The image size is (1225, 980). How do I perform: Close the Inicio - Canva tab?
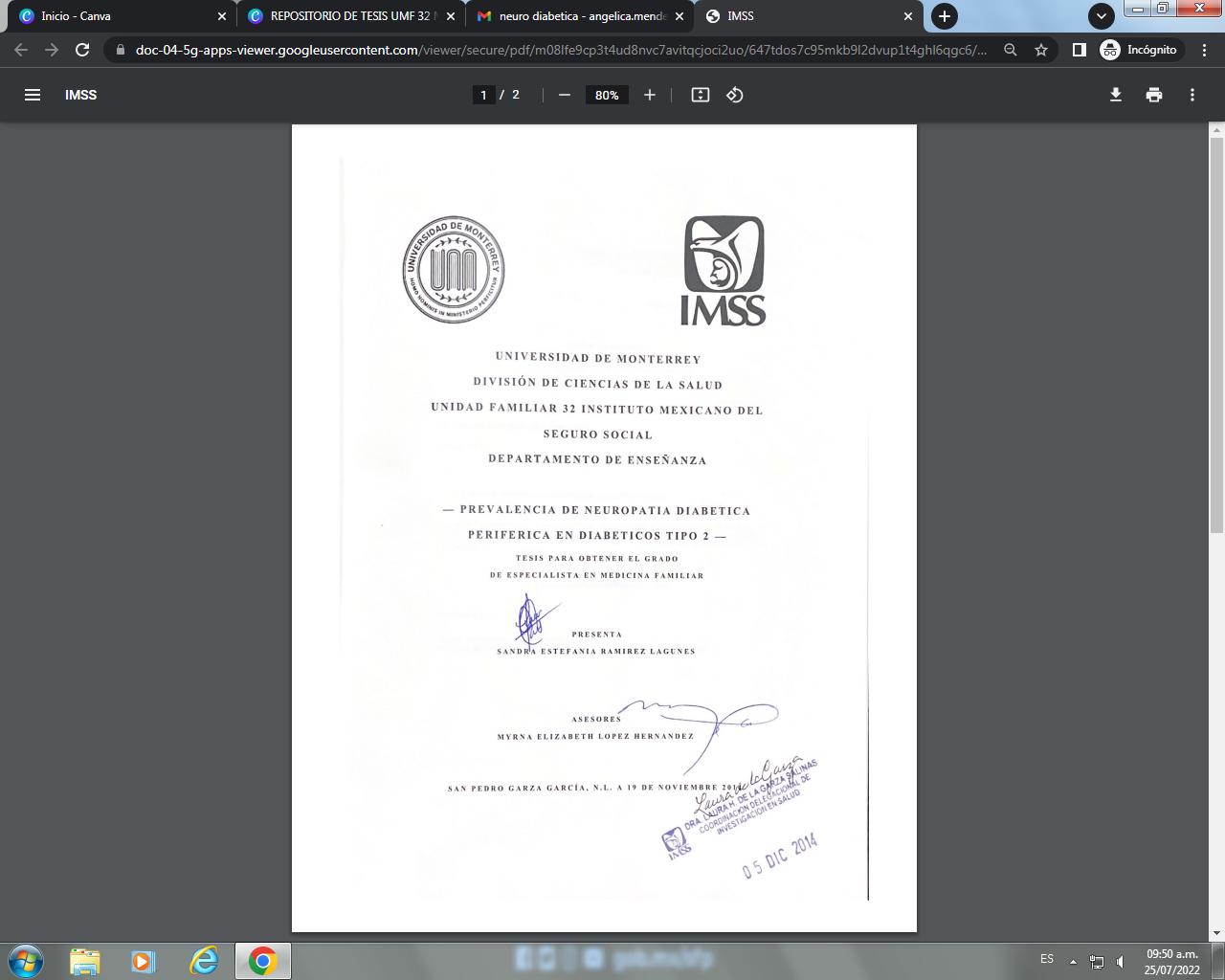pos(222,16)
